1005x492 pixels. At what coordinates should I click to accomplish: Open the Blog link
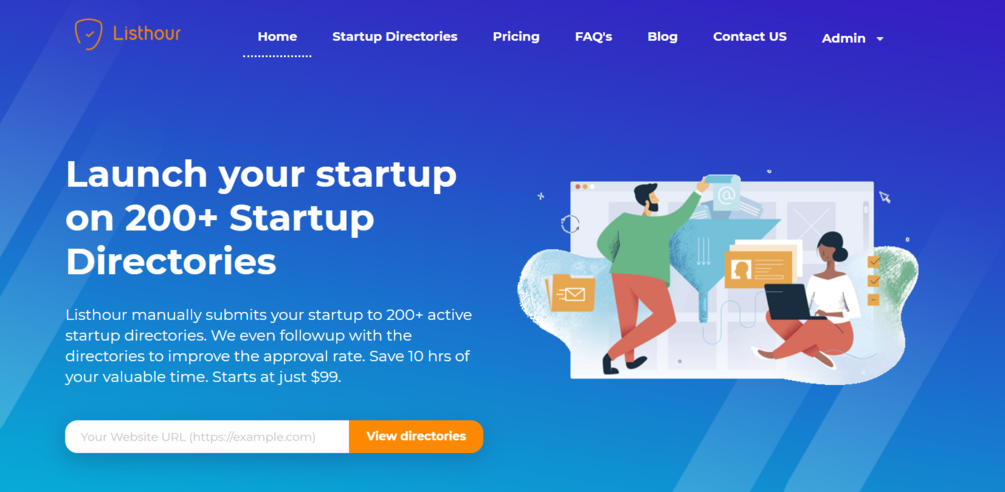pyautogui.click(x=663, y=37)
